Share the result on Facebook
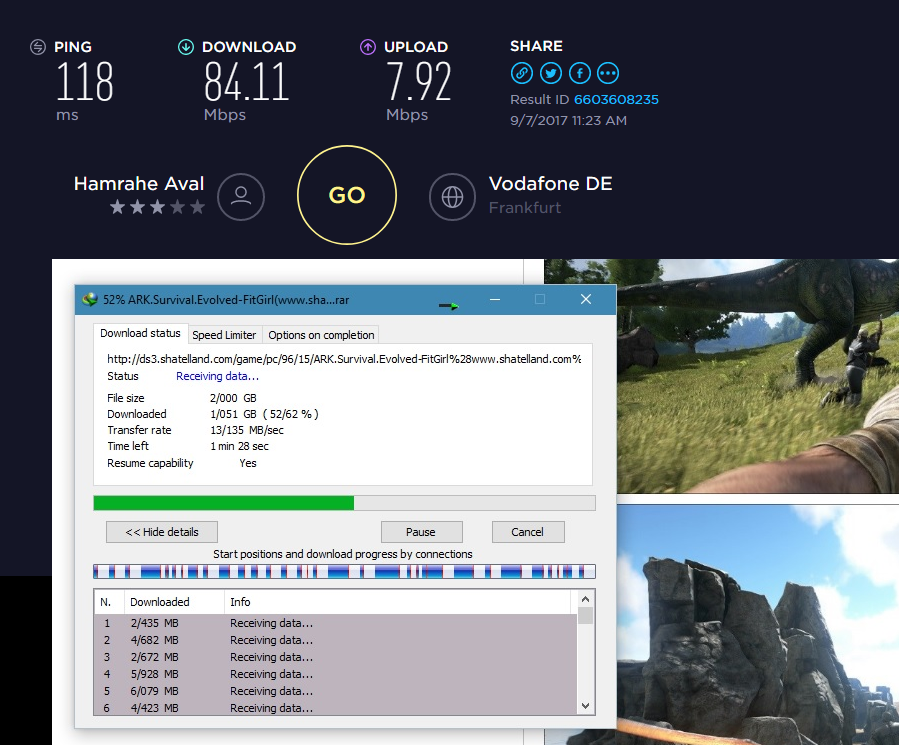 click(580, 73)
